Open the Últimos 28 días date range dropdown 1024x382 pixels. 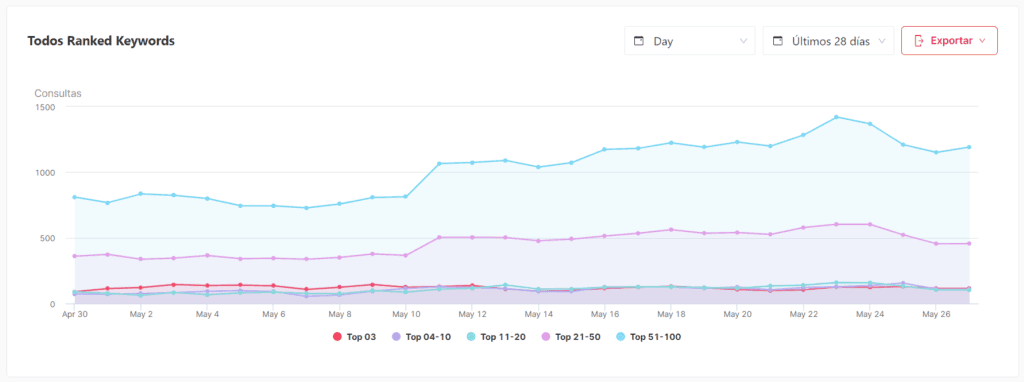pos(828,40)
